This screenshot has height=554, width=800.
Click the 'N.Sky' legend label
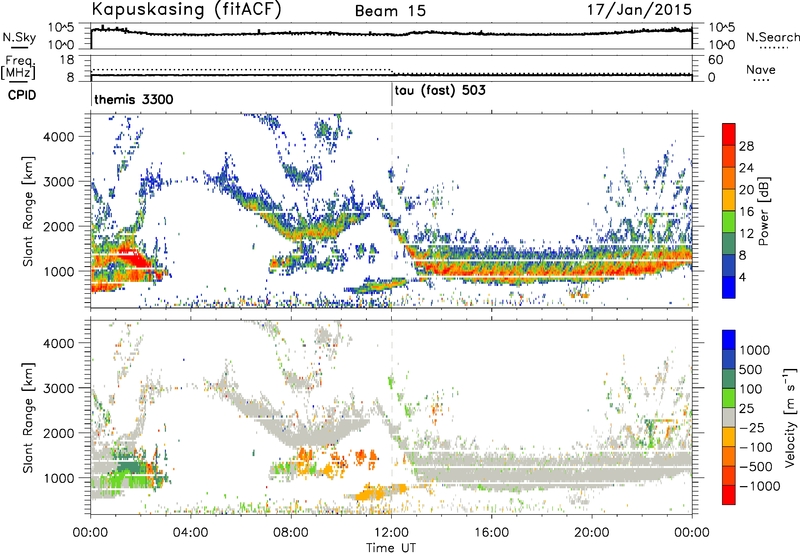pos(19,37)
